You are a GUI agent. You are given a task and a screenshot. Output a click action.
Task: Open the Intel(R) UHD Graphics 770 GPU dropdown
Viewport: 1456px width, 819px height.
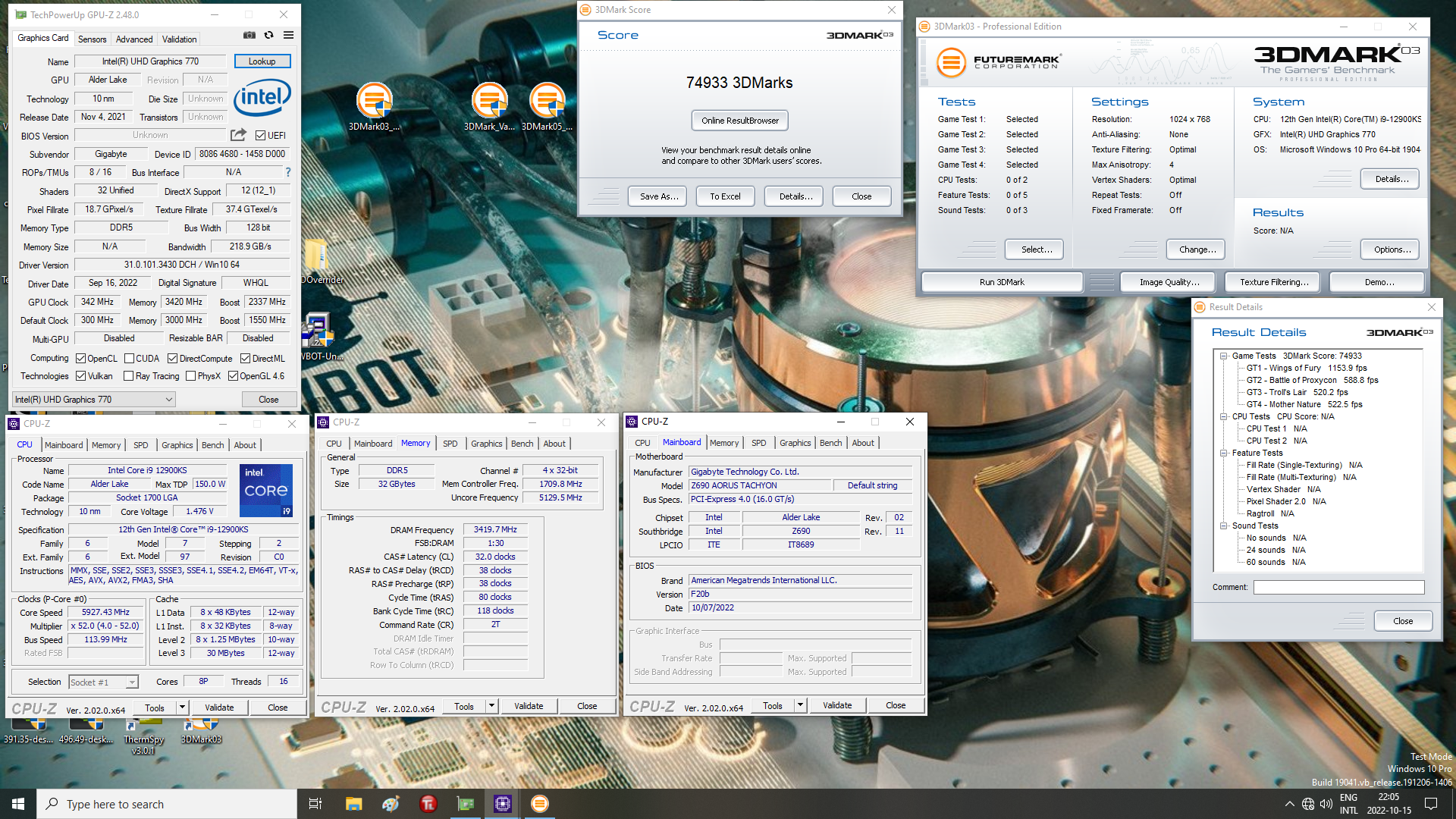94,400
